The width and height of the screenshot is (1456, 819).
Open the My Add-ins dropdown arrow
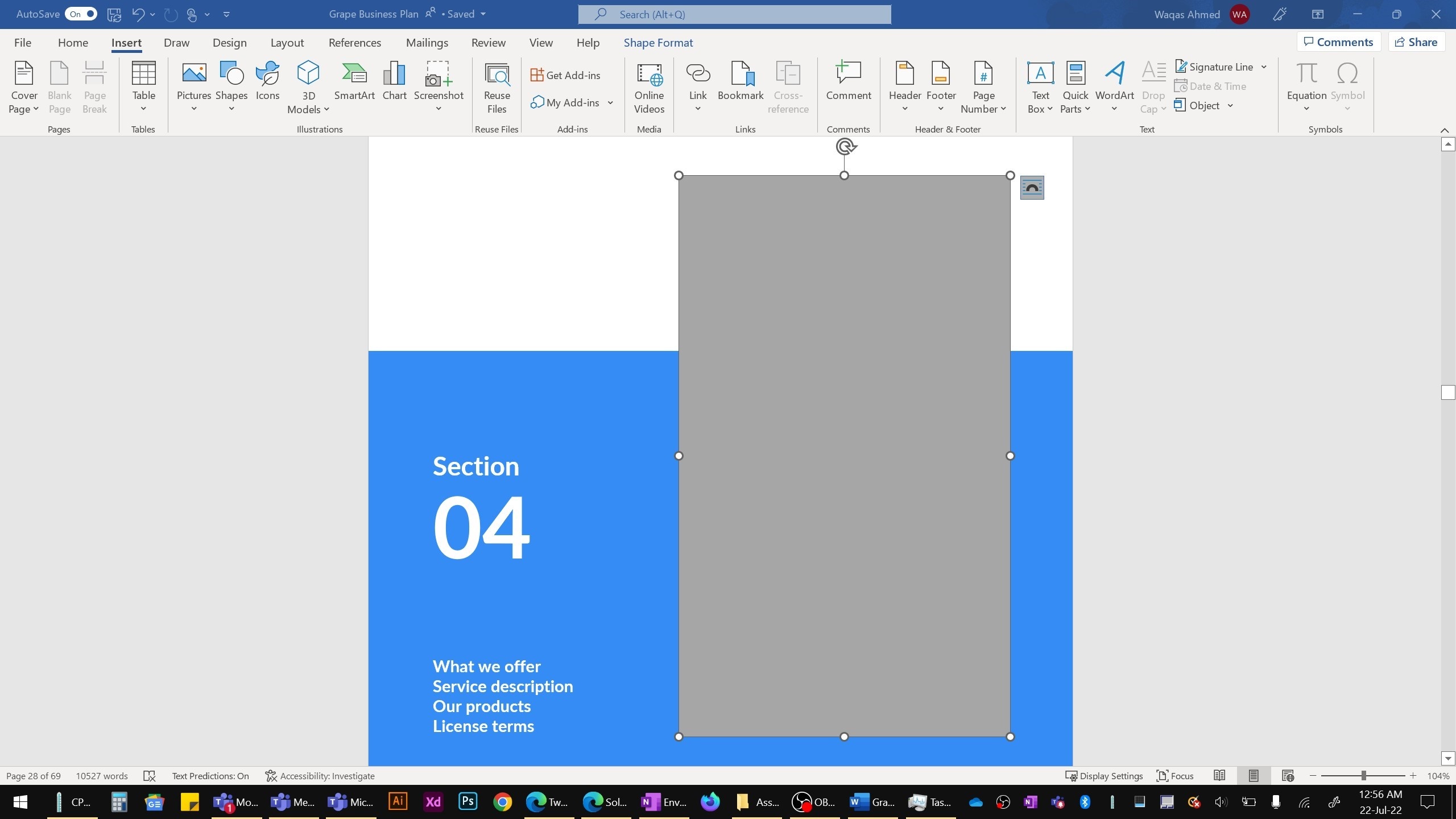pyautogui.click(x=610, y=103)
